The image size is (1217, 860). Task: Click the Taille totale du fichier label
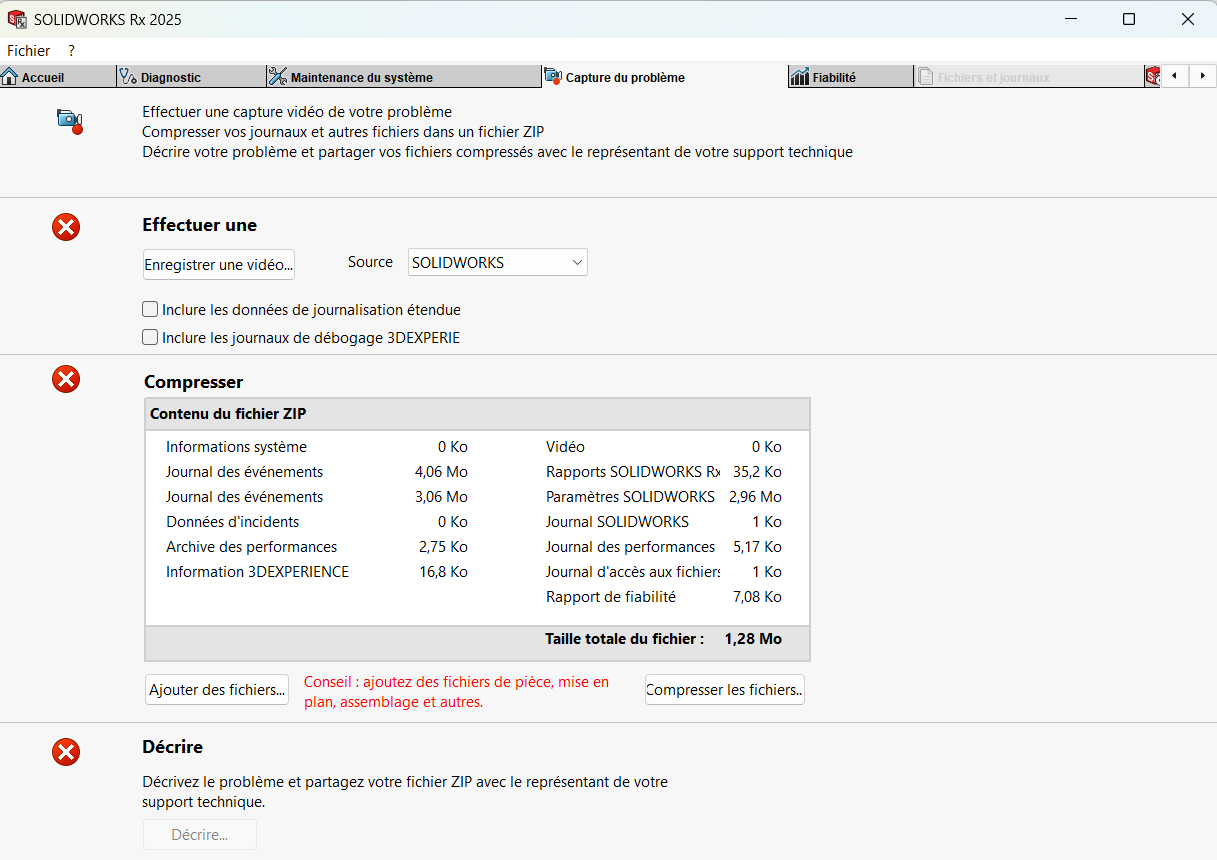pyautogui.click(x=624, y=639)
